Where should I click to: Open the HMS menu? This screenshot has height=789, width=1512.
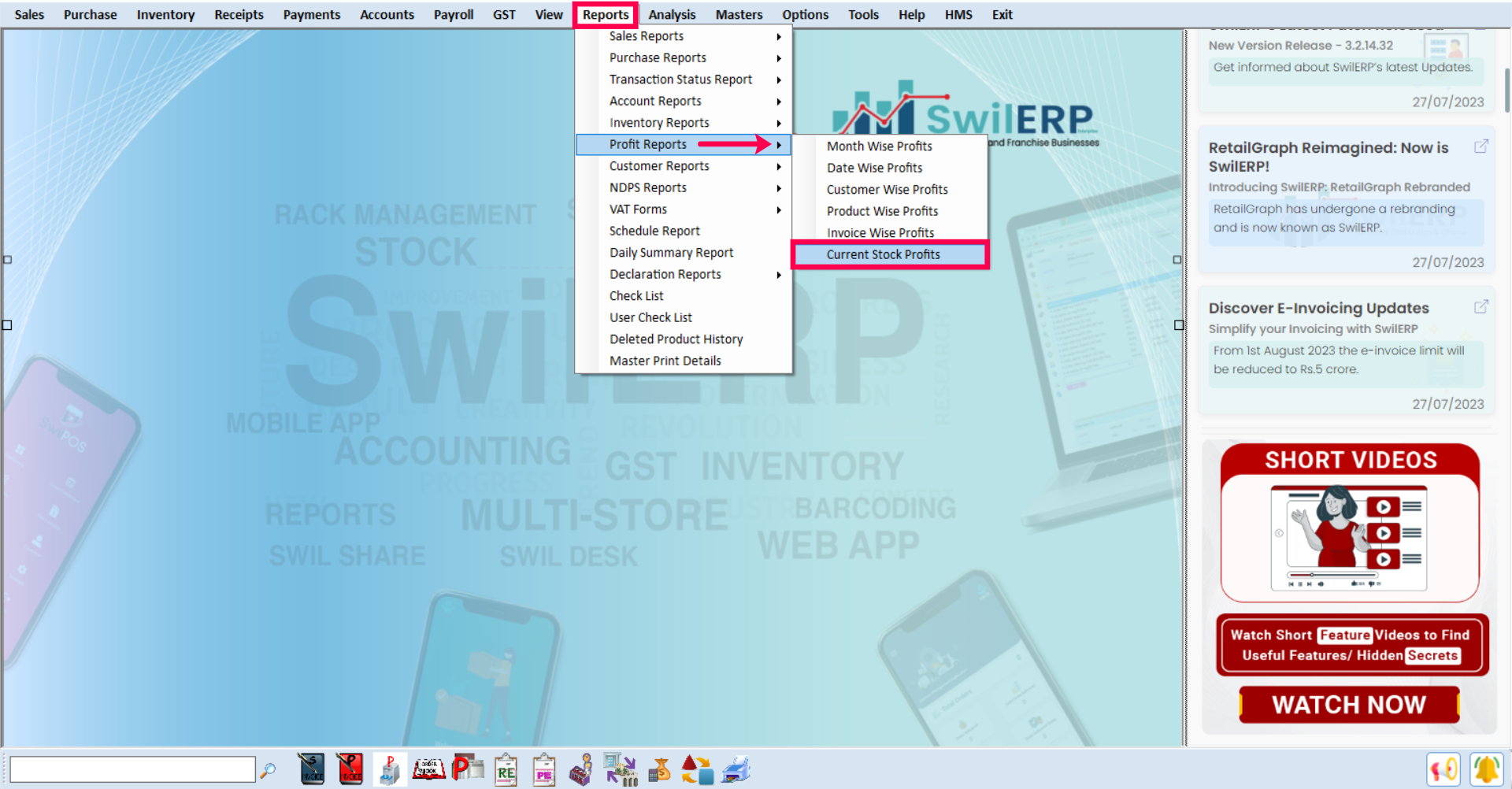[x=958, y=15]
